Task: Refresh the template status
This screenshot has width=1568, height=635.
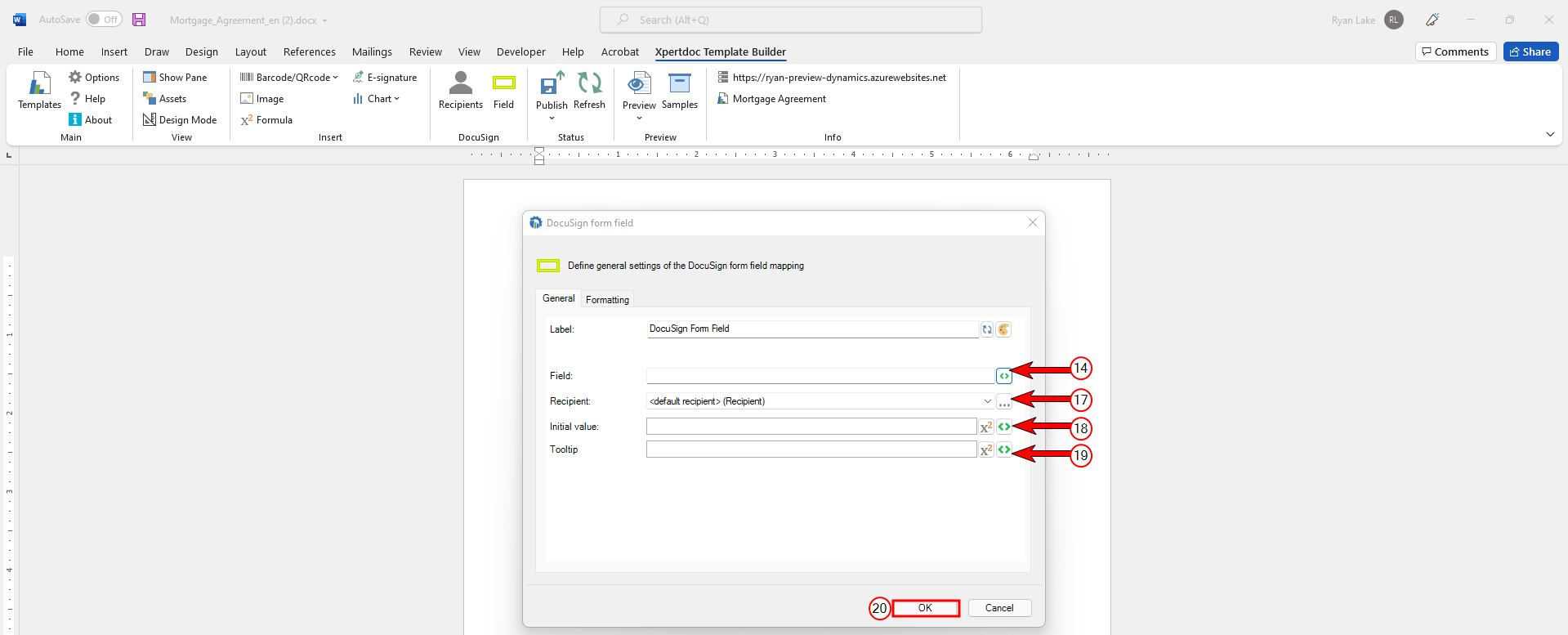Action: click(x=589, y=91)
